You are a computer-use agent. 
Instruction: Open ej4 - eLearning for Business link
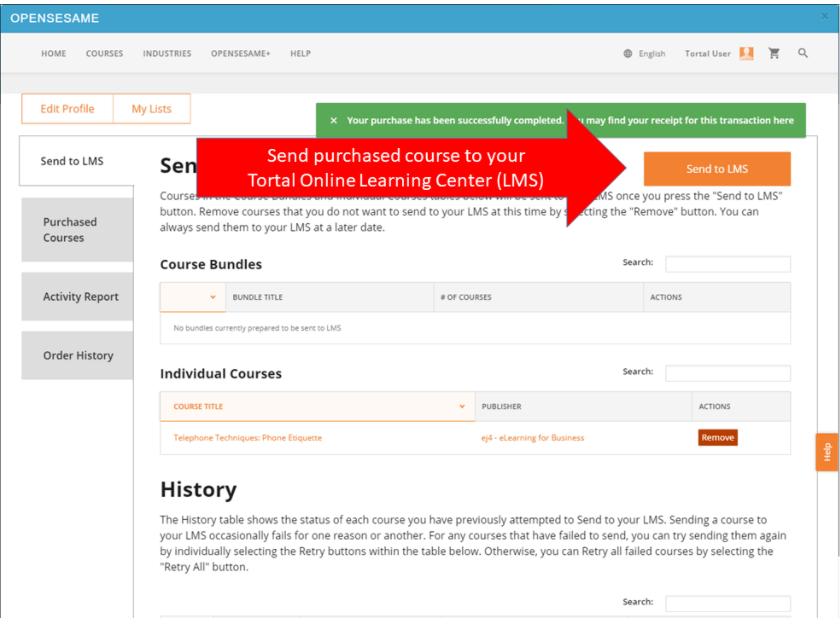[532, 438]
